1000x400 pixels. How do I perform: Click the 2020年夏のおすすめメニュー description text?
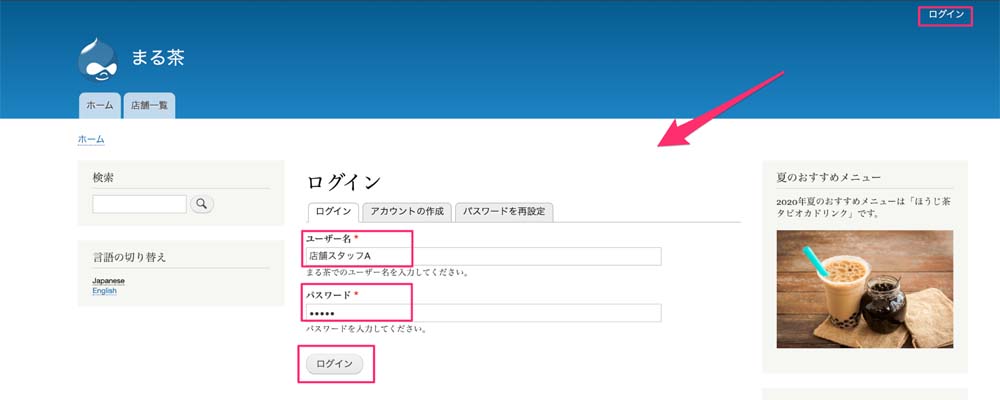[x=864, y=207]
